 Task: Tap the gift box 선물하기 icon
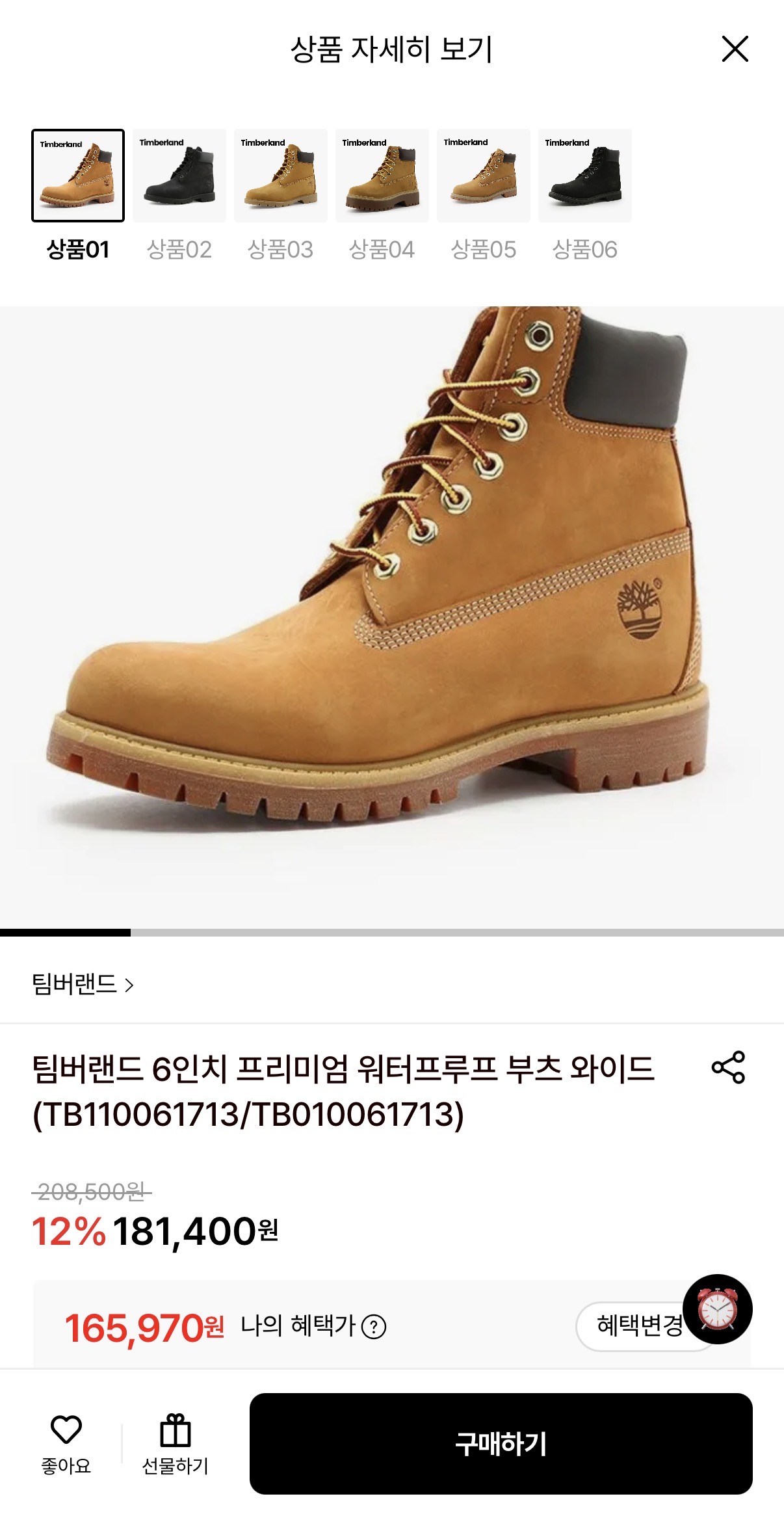pos(175,1430)
